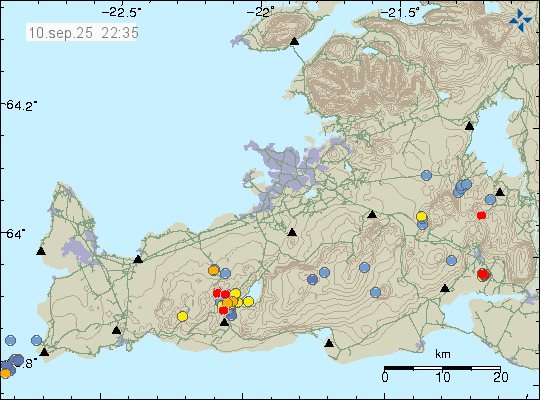Viewport: 540px width, 400px height.
Task: Select the lone red quake marker in the eastern hills
Action: tap(481, 215)
